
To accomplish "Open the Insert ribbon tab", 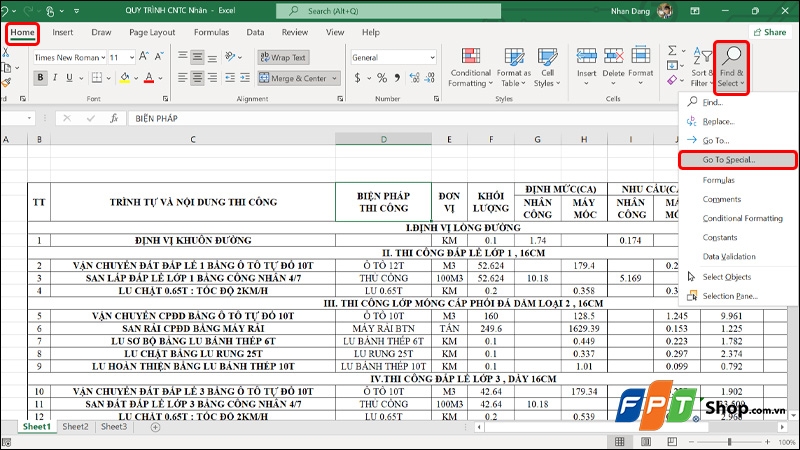I will pyautogui.click(x=62, y=32).
